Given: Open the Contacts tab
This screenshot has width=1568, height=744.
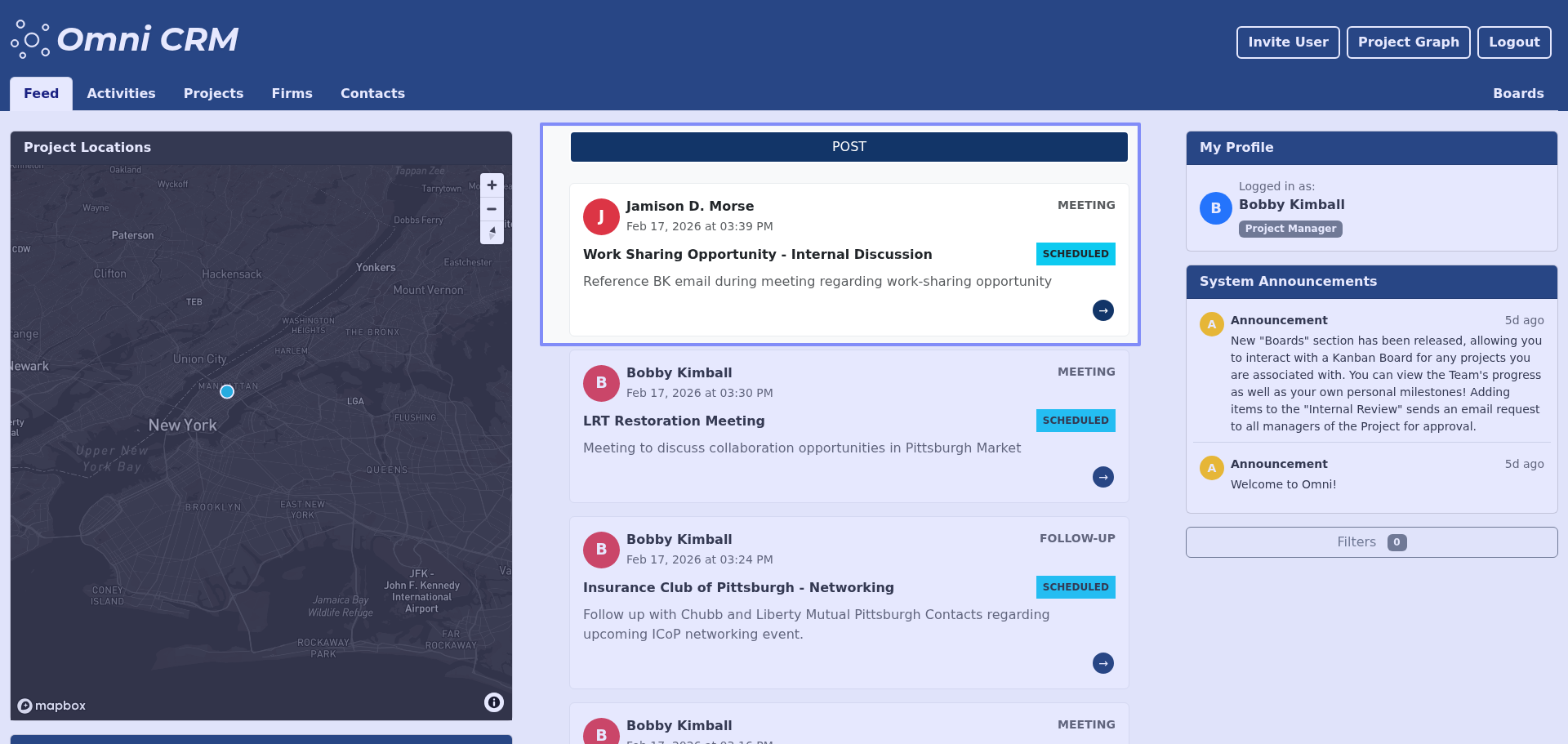Looking at the screenshot, I should (372, 94).
